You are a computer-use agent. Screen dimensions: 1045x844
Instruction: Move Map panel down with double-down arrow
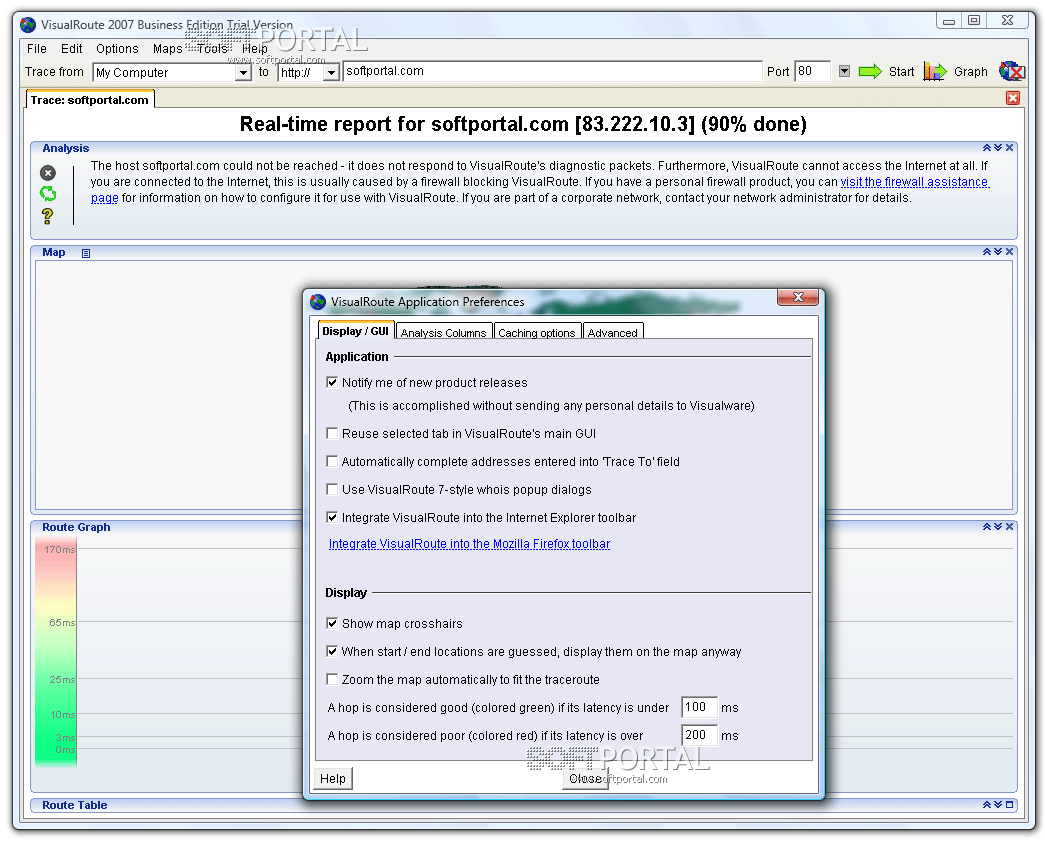coord(998,251)
